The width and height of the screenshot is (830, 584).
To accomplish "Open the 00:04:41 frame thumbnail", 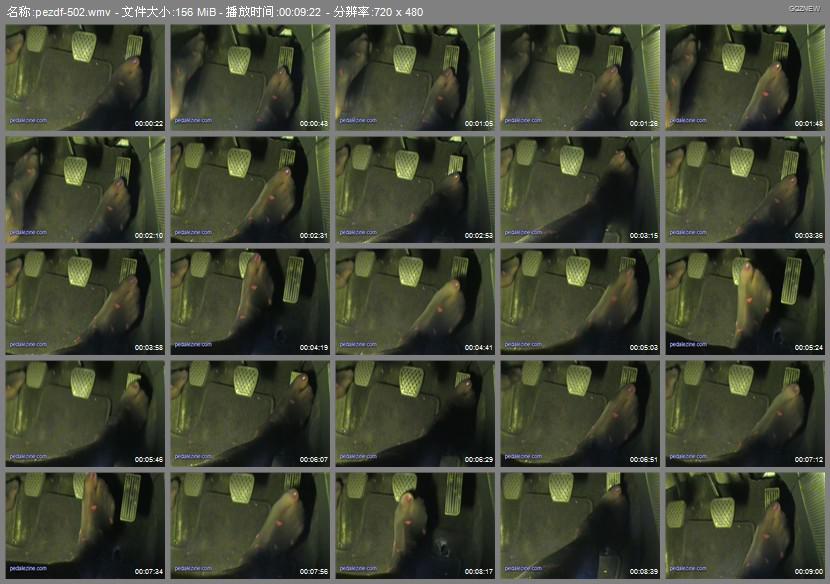I will (x=415, y=302).
